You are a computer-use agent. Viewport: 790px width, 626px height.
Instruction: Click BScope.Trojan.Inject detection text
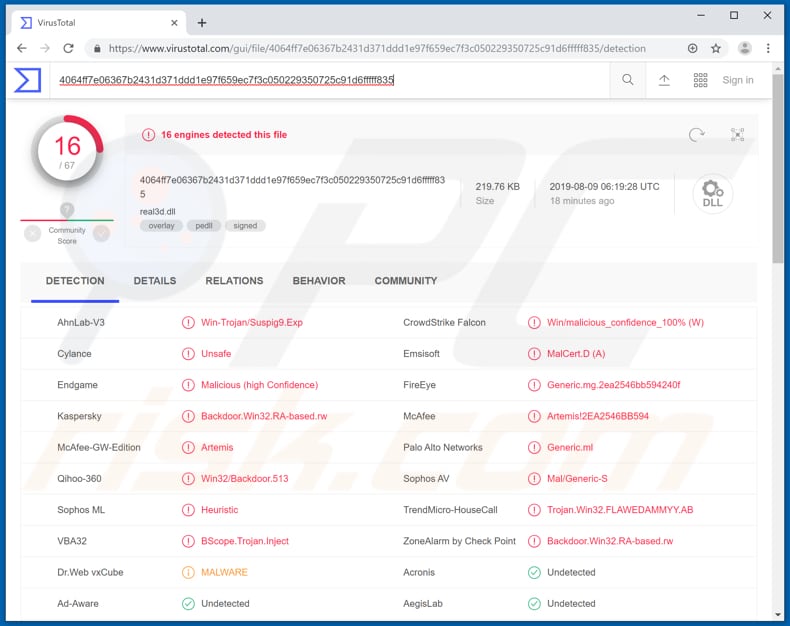(x=245, y=541)
